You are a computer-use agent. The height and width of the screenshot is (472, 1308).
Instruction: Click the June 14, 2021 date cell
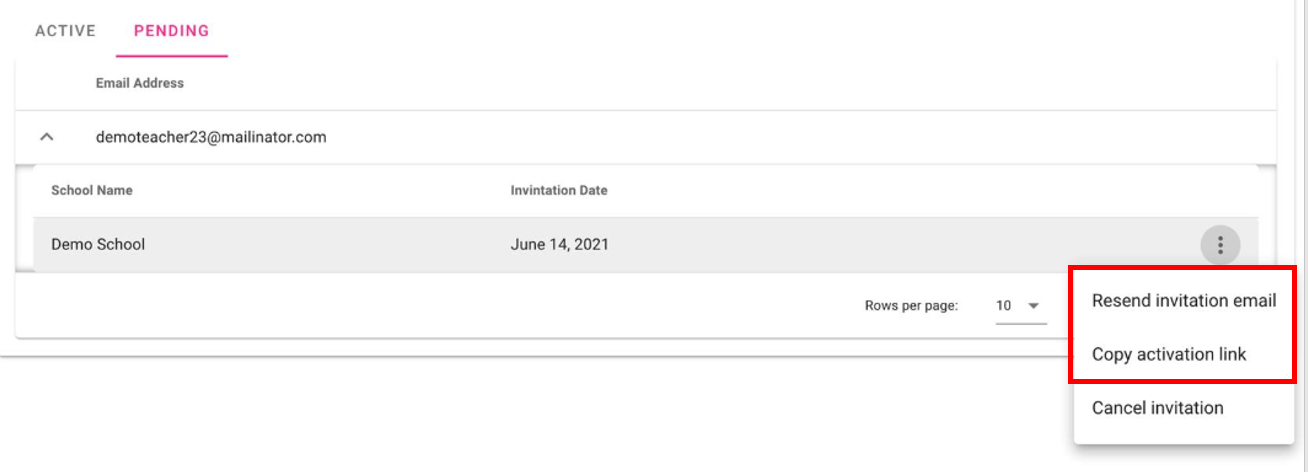point(559,244)
